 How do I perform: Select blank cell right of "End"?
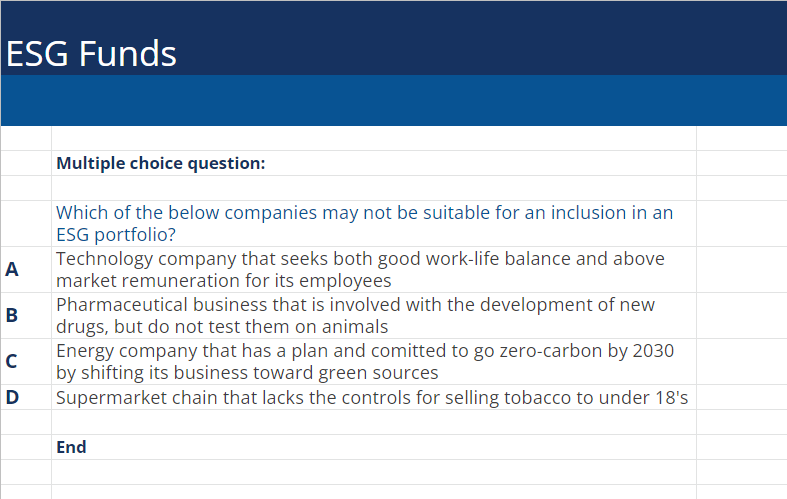pos(741,447)
